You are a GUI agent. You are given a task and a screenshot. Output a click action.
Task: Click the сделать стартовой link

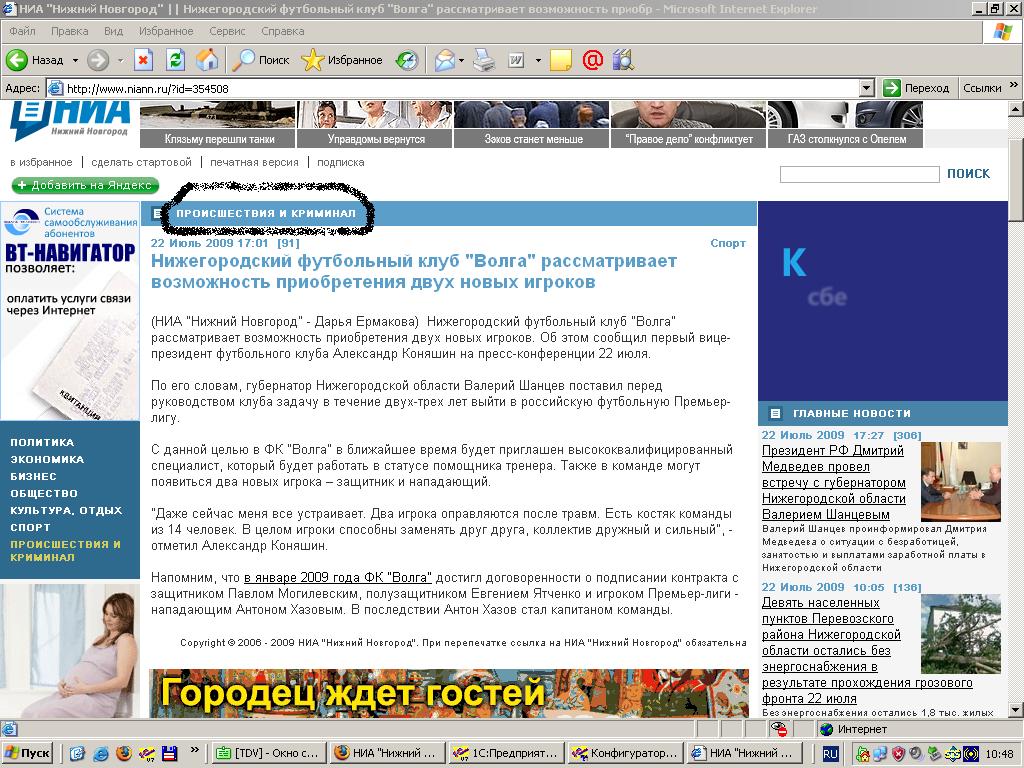tap(142, 162)
